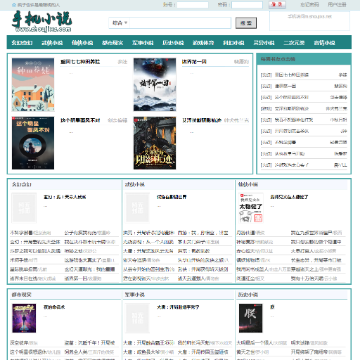This screenshot has width=360, height=360.
Task: Click the 都市现实 section heading
Action: [21, 295]
